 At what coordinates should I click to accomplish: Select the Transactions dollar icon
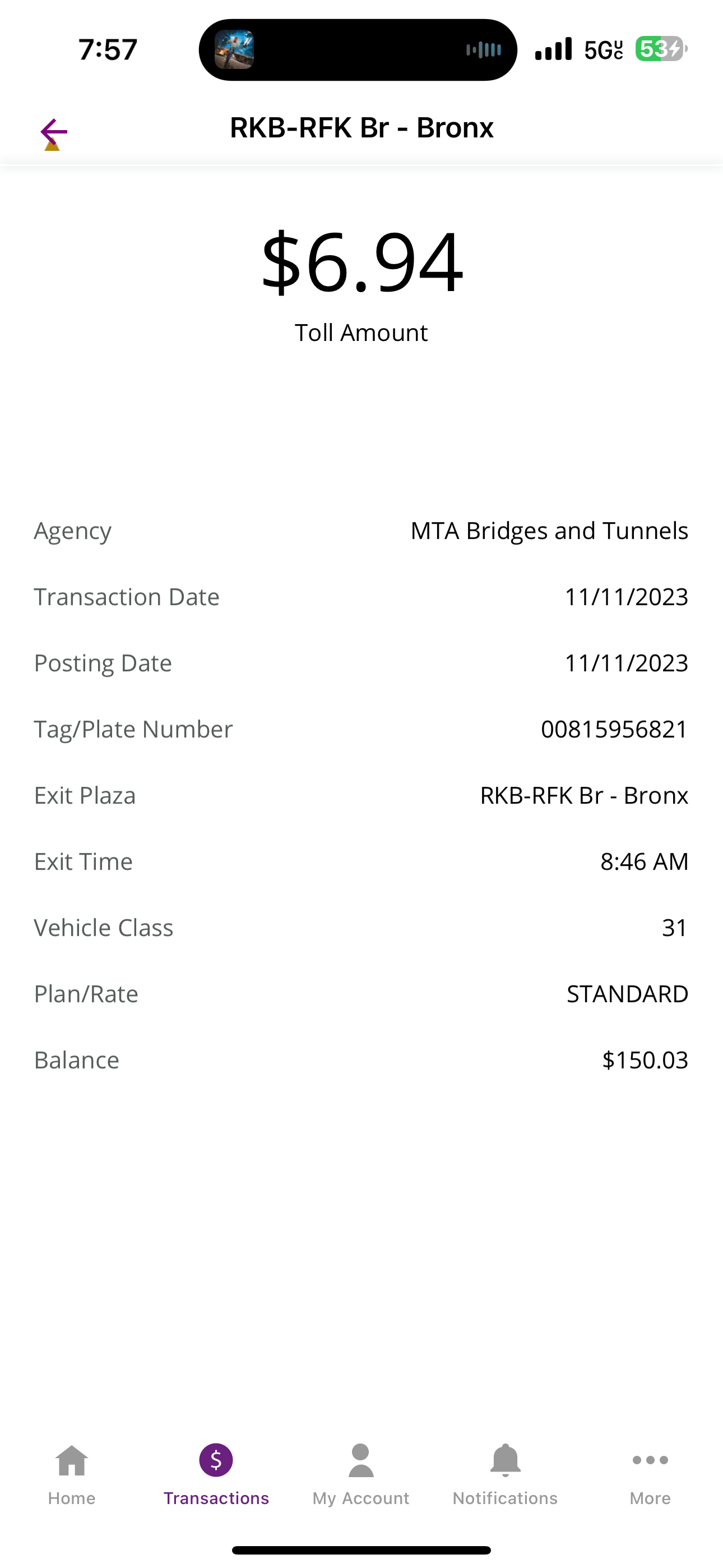pos(216,1460)
